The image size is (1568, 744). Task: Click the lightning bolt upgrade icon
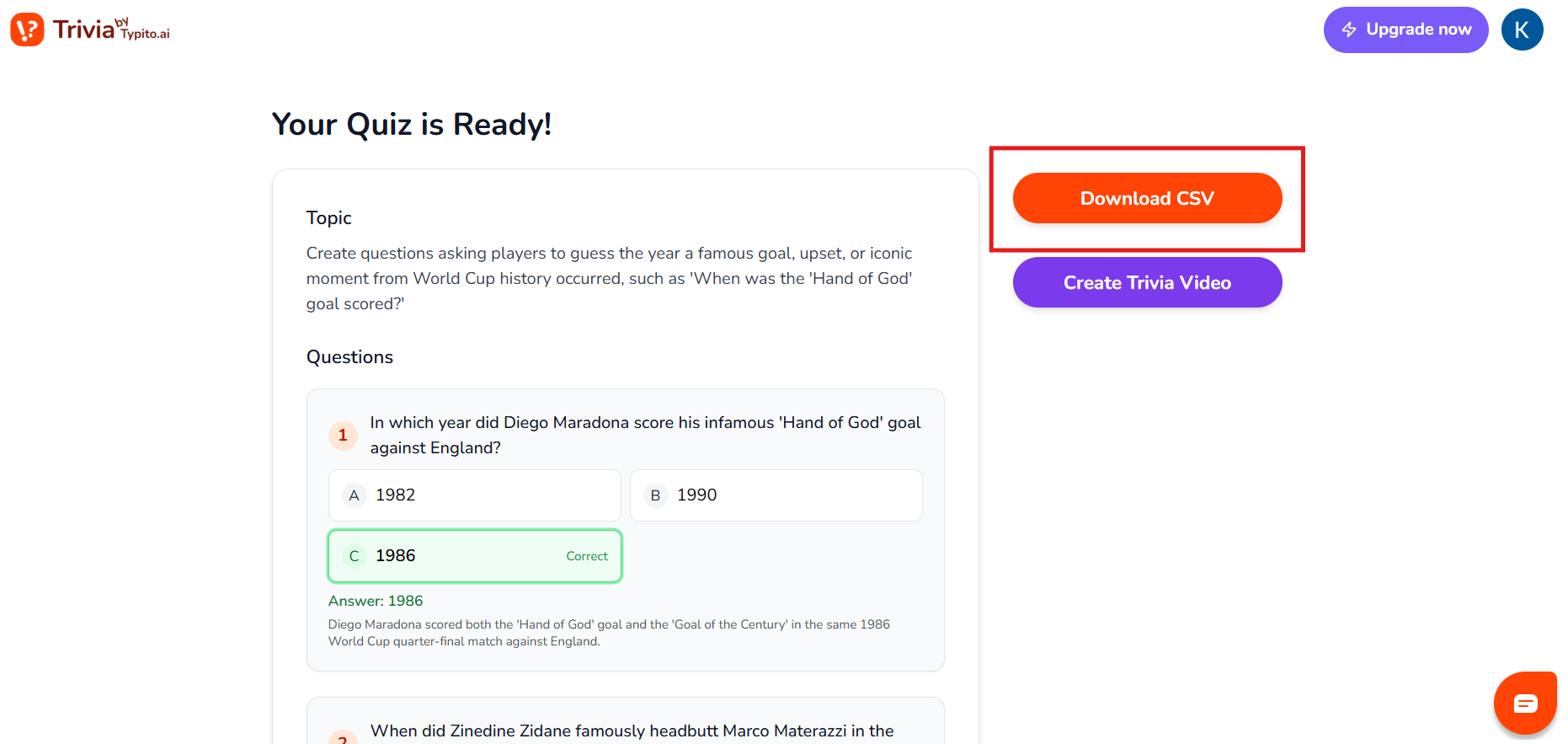[1349, 29]
